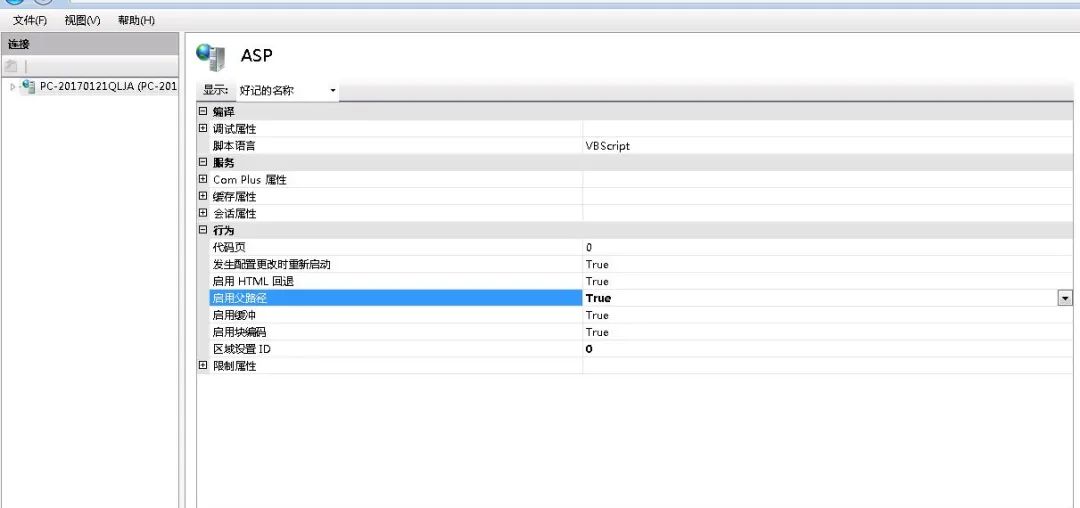1080x508 pixels.
Task: Click the 代码页 value field
Action: 820,247
